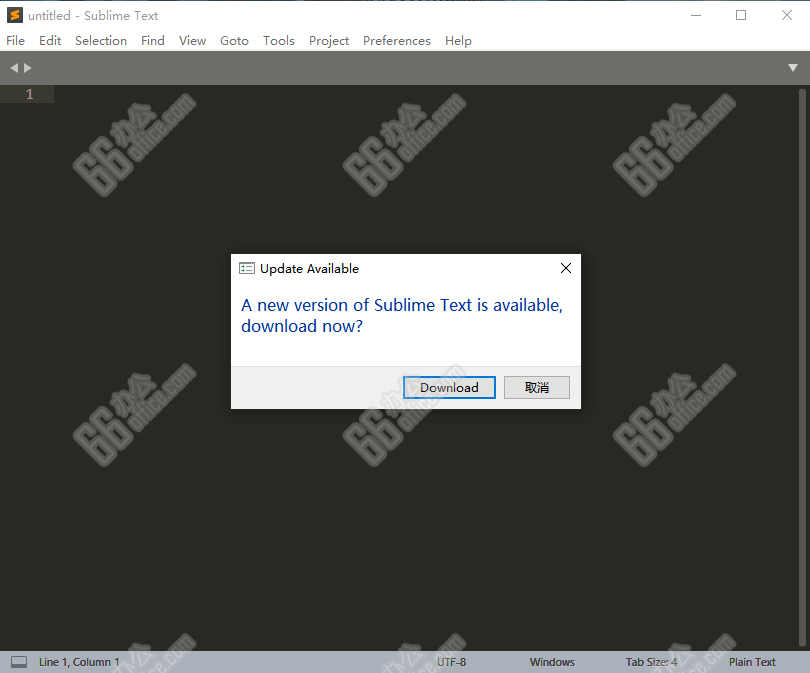
Task: Click the next tab right arrow
Action: tap(28, 68)
